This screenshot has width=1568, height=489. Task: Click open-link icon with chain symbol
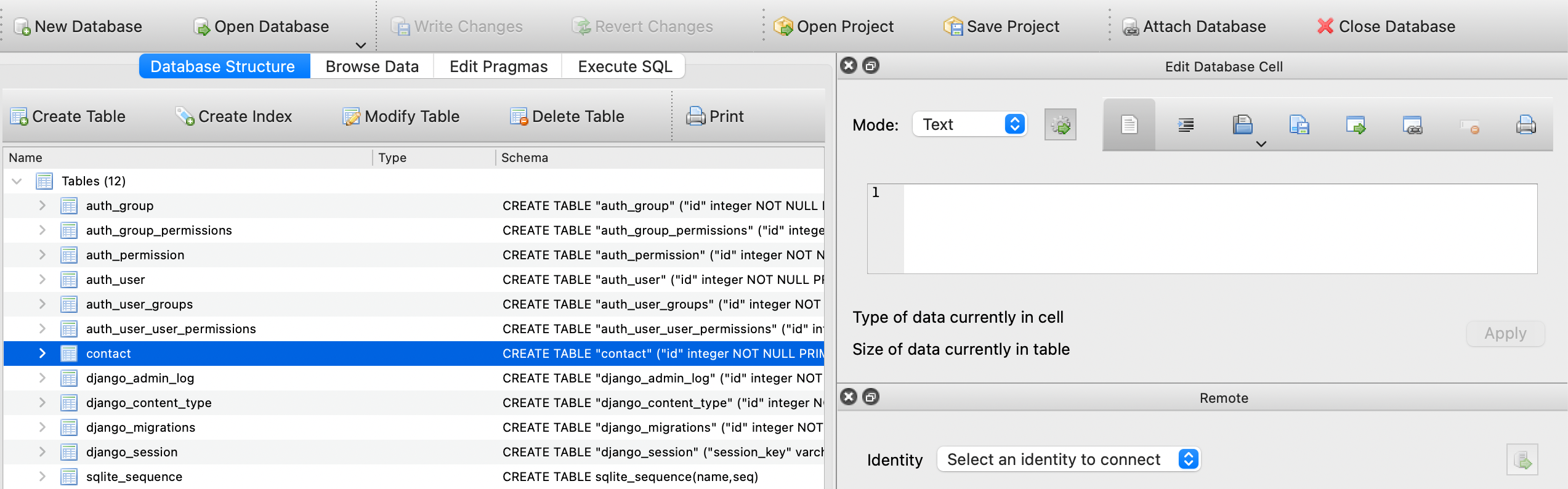pyautogui.click(x=1413, y=125)
